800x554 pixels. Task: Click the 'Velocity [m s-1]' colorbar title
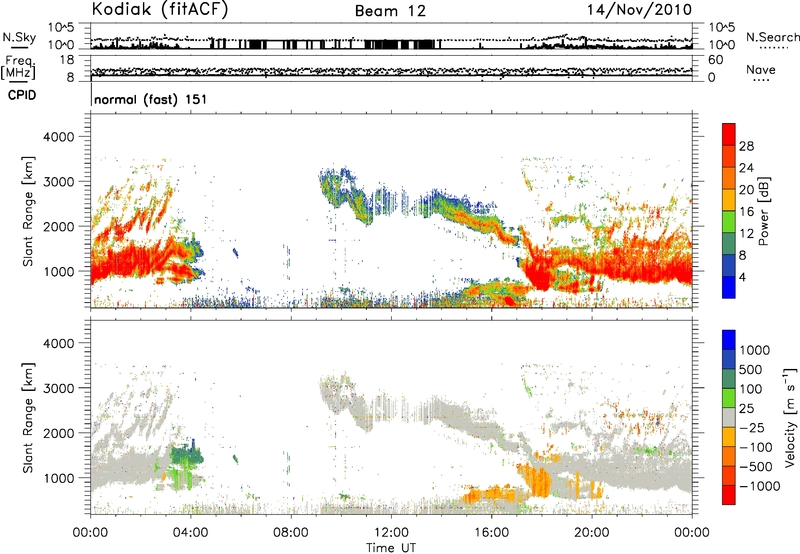pyautogui.click(x=790, y=417)
